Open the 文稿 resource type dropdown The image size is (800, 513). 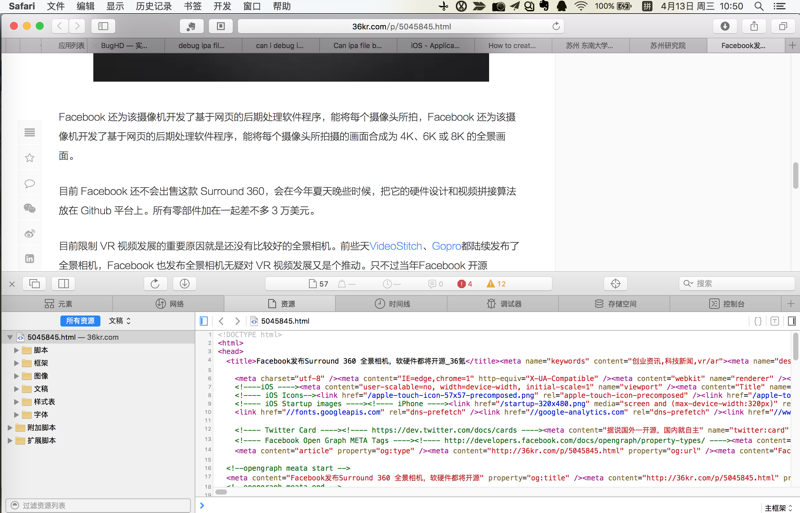pos(120,321)
